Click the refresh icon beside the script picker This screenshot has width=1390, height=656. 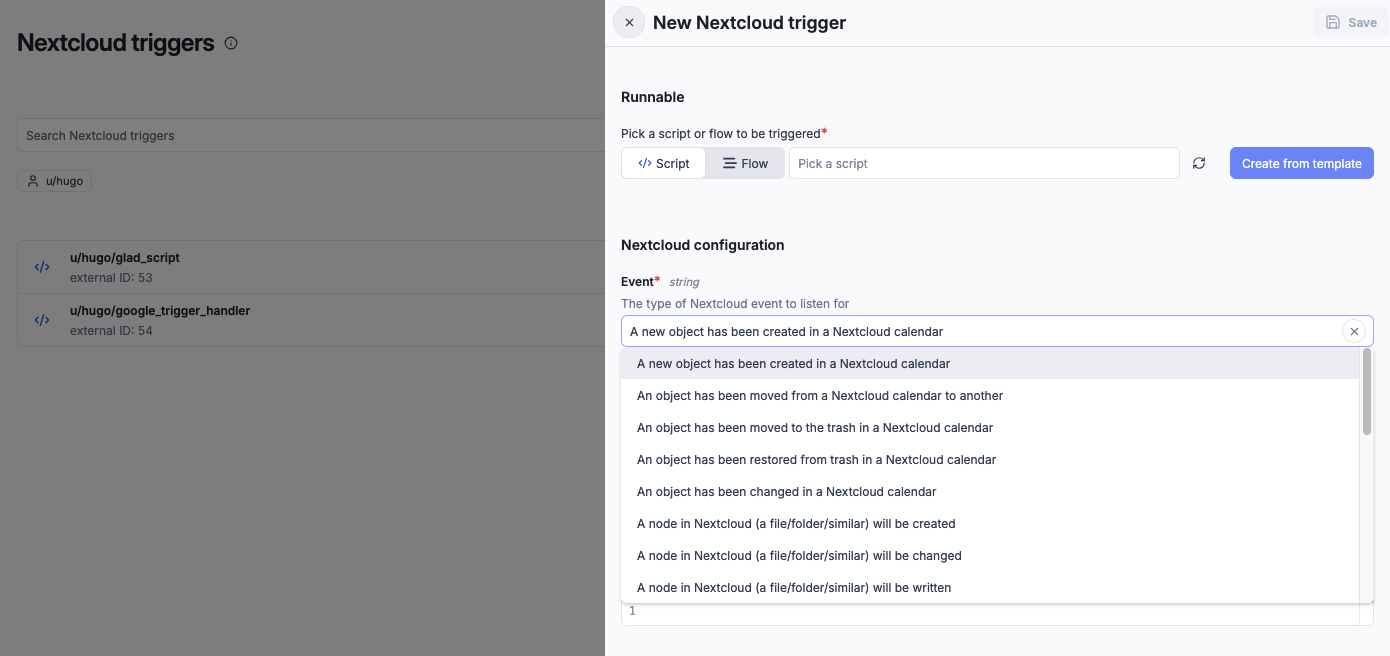1199,163
